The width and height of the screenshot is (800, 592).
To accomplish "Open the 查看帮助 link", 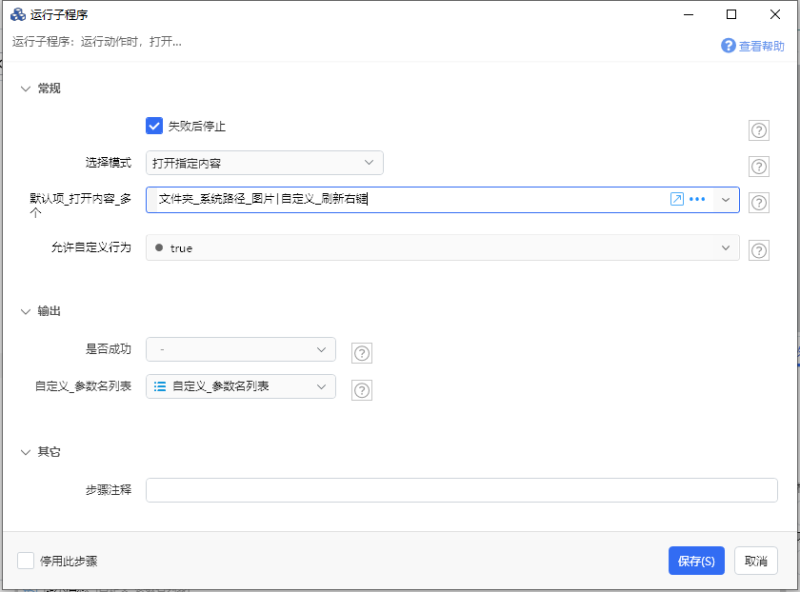I will tap(753, 46).
